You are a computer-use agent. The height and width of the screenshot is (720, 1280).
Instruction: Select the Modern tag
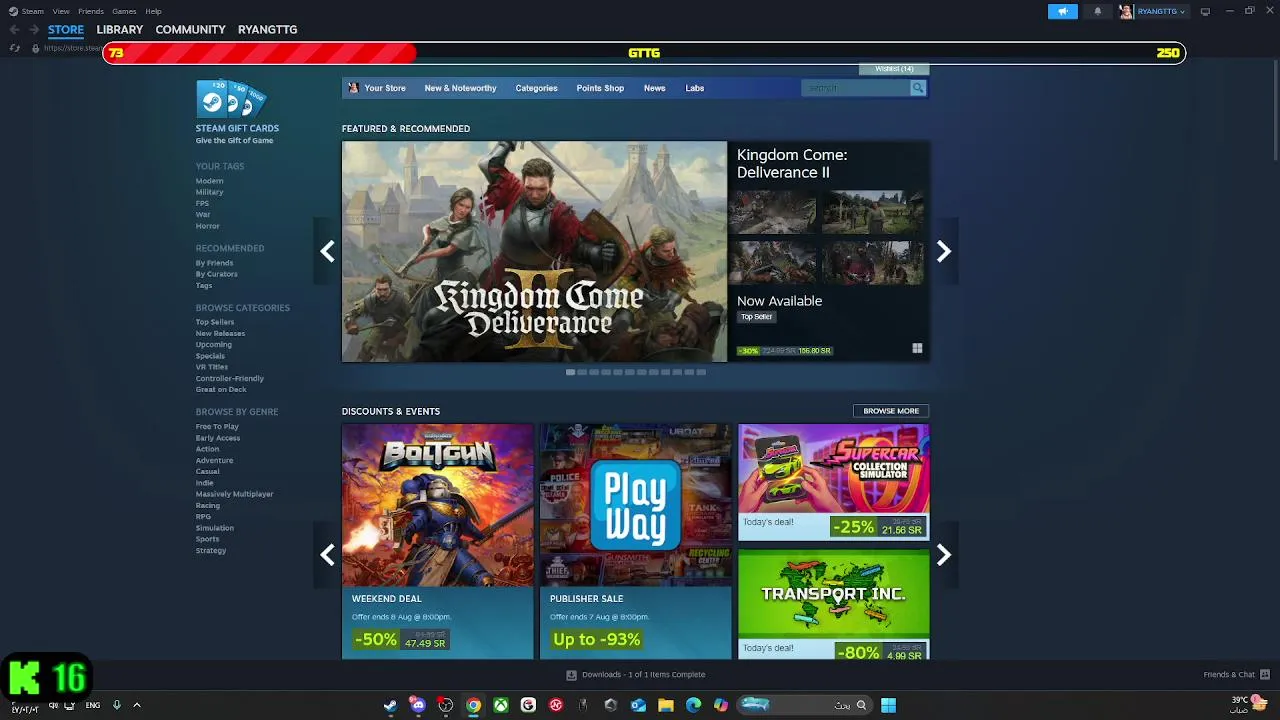[x=209, y=181]
